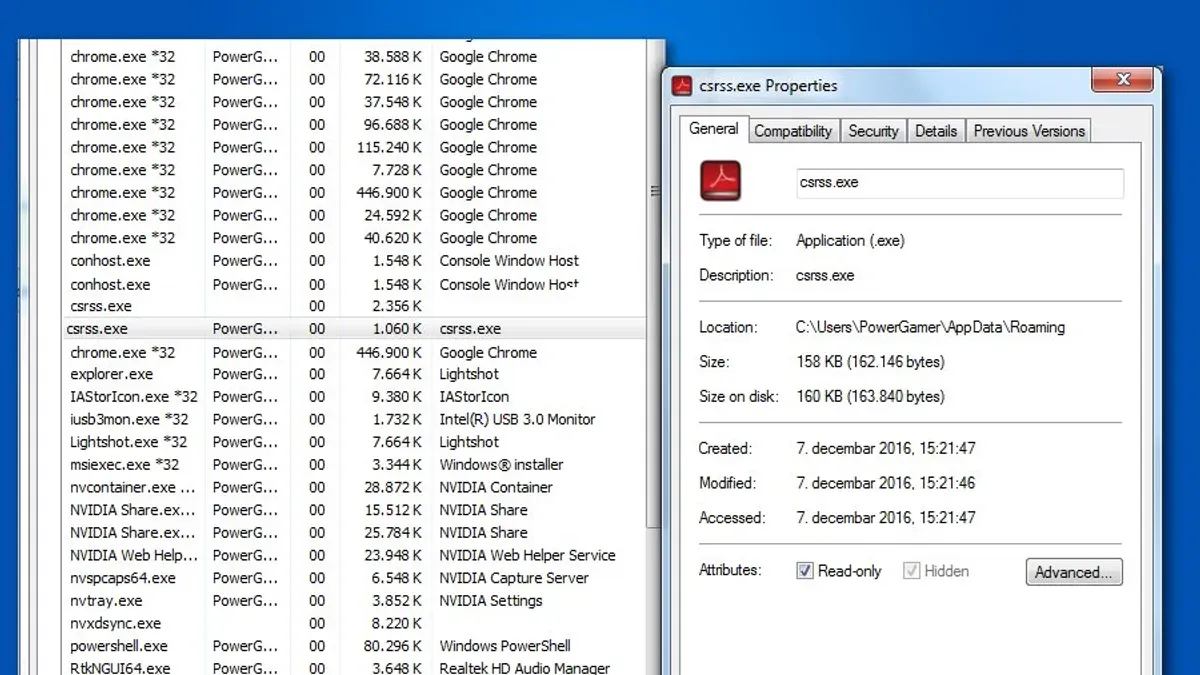Select the msiexec.exe *32 process
This screenshot has width=1200, height=675.
355,465
